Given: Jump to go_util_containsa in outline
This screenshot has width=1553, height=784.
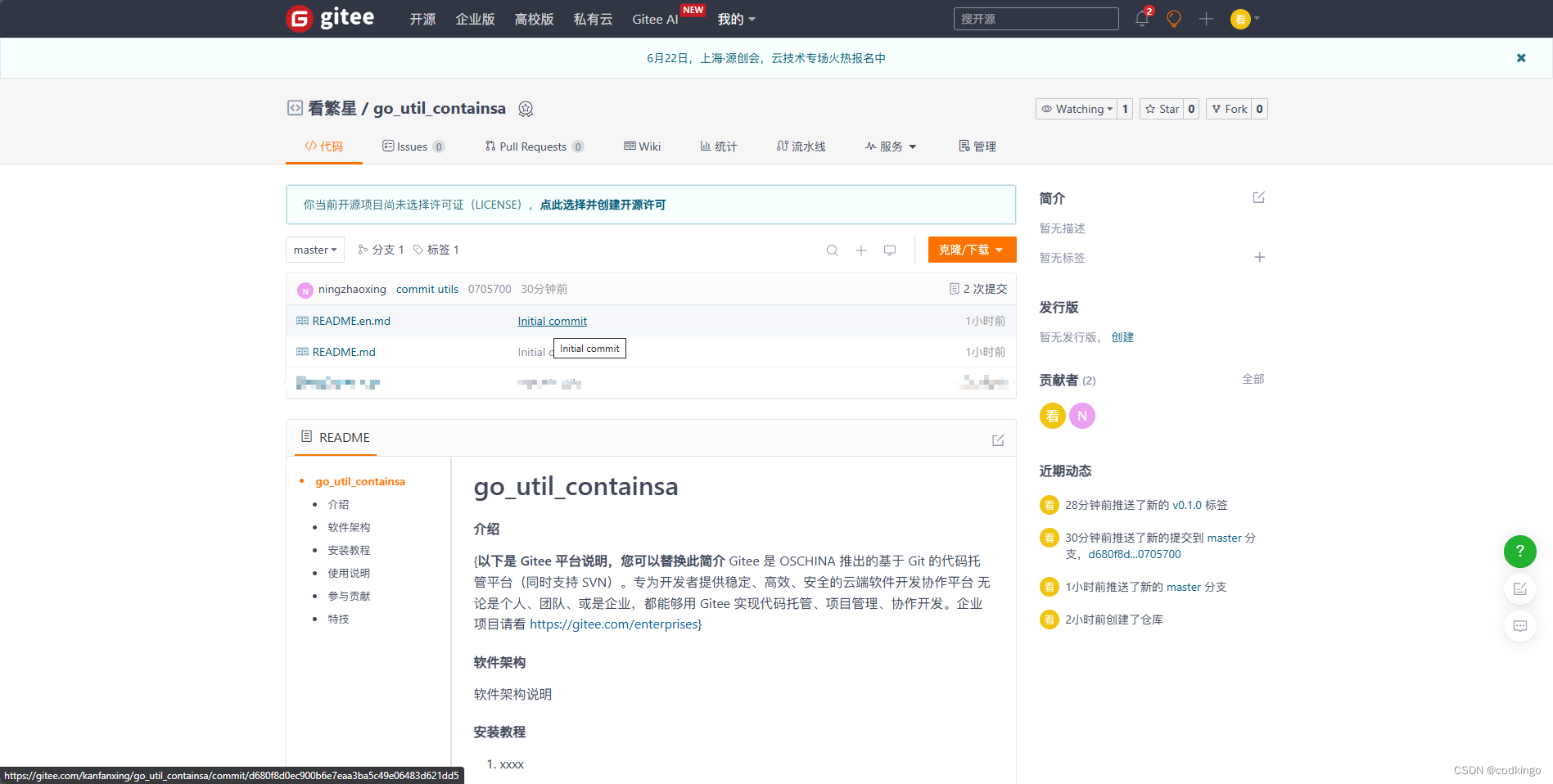Looking at the screenshot, I should 360,481.
